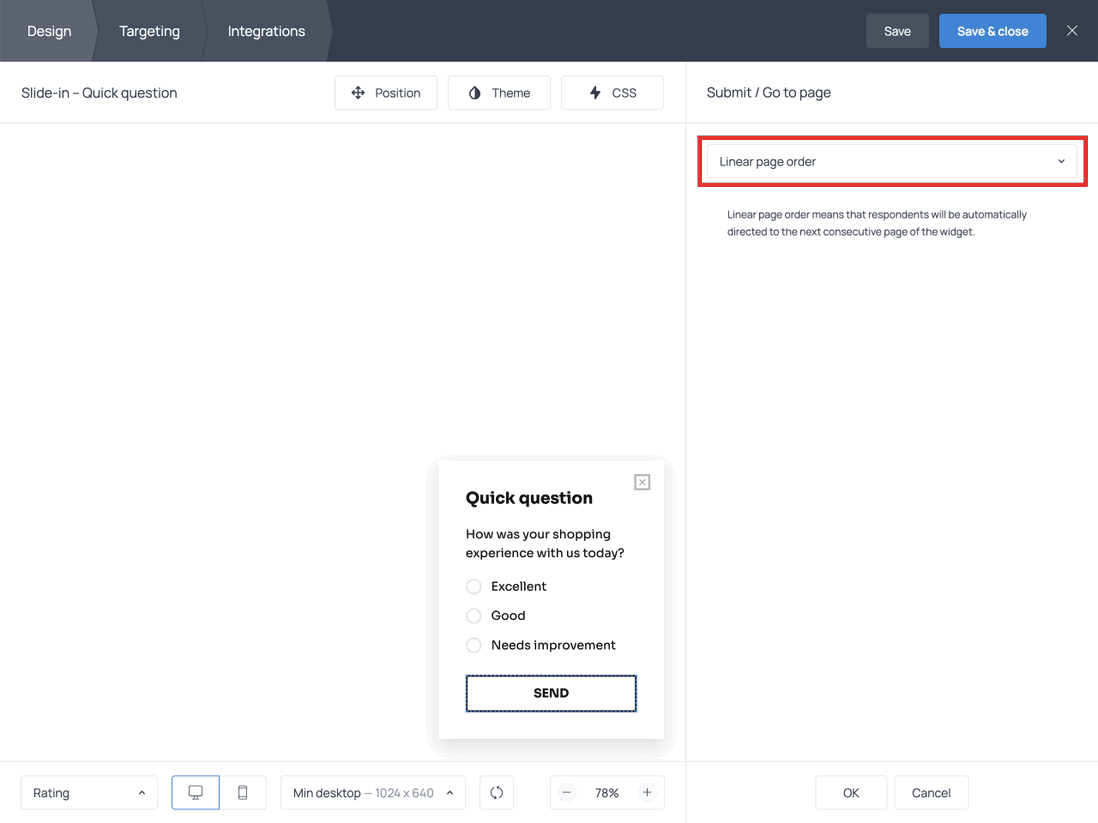Zoom in the preview with the plus icon
The image size is (1098, 823).
point(648,792)
